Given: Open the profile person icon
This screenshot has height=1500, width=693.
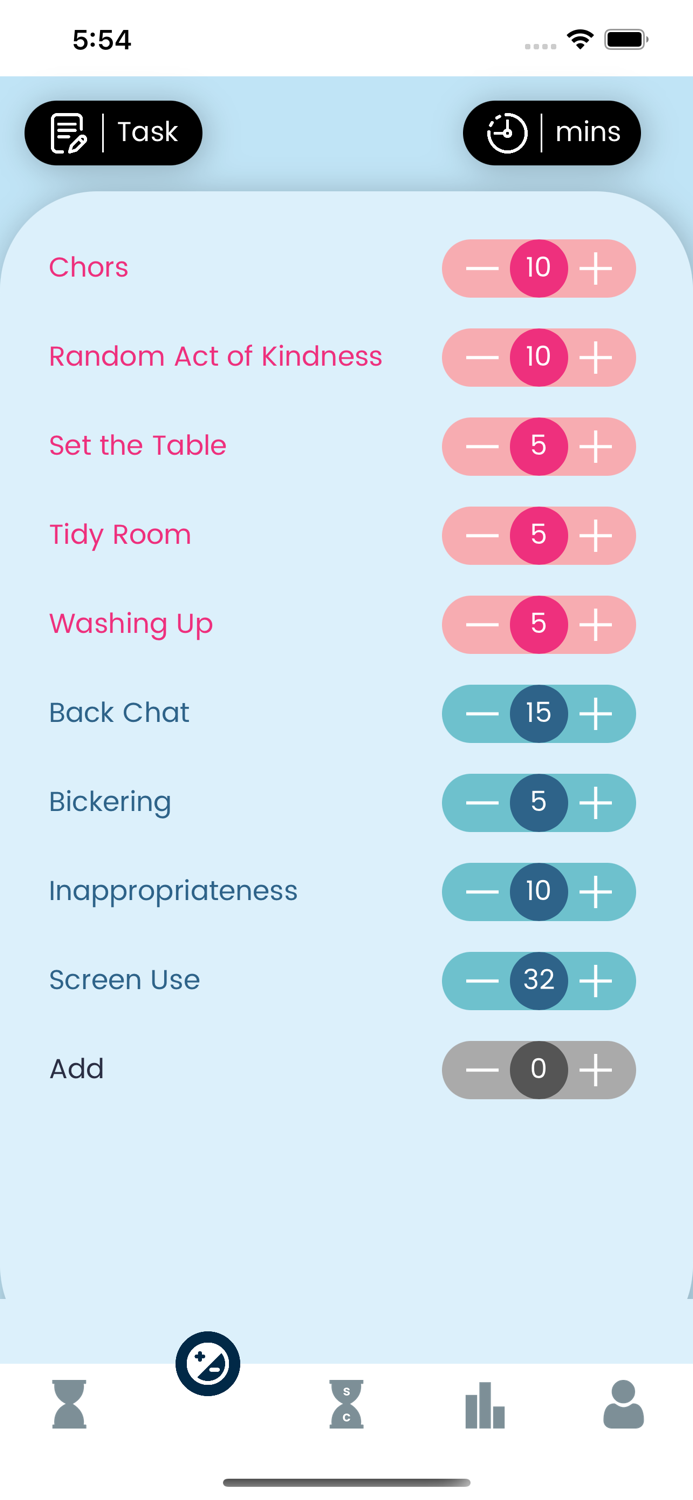Looking at the screenshot, I should [623, 1404].
